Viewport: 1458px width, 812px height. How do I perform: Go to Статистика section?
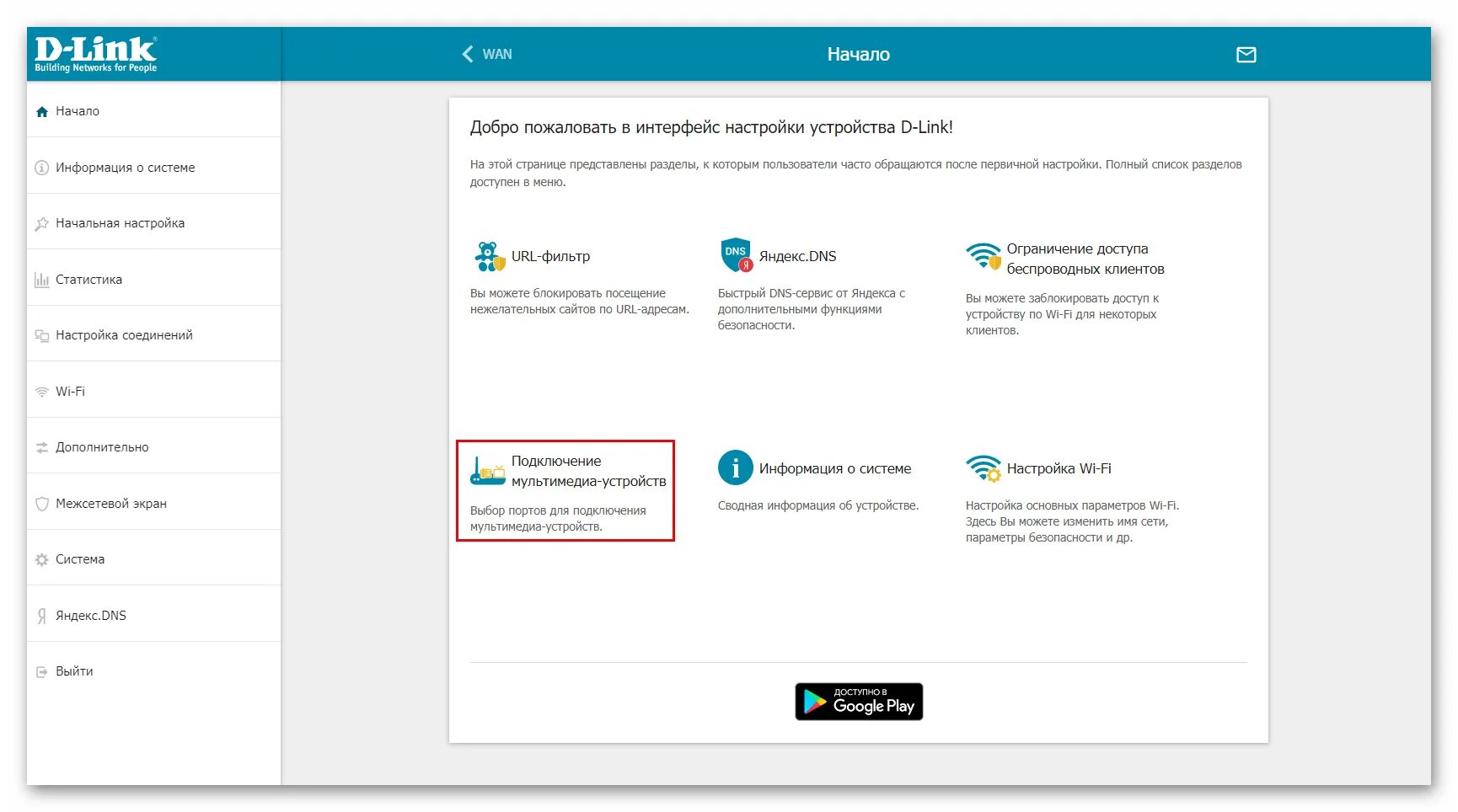(x=153, y=280)
